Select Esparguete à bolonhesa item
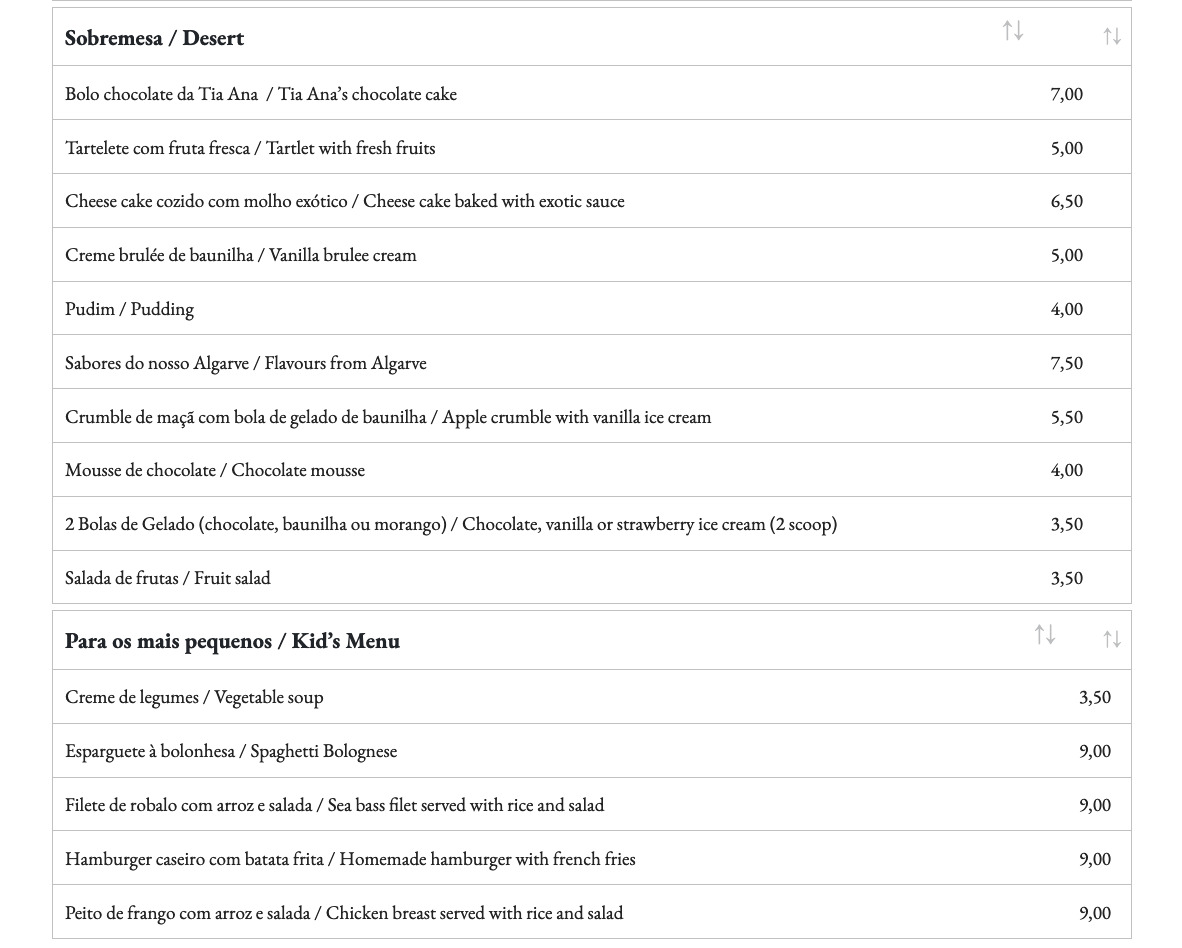Screen dimensions: 1182x948 click(231, 751)
